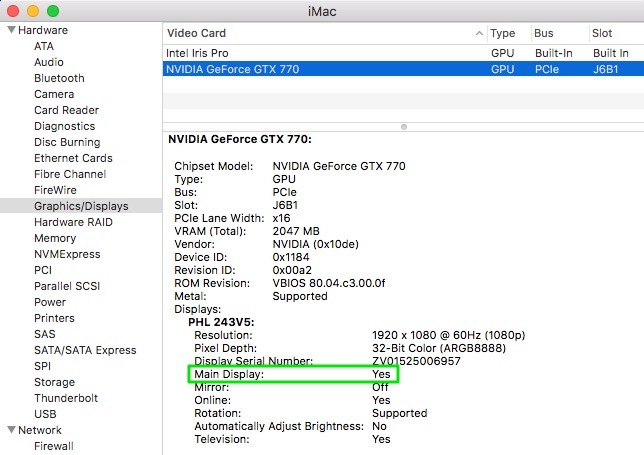Zoom window with the green button
Image resolution: width=644 pixels, height=455 pixels.
tap(53, 11)
